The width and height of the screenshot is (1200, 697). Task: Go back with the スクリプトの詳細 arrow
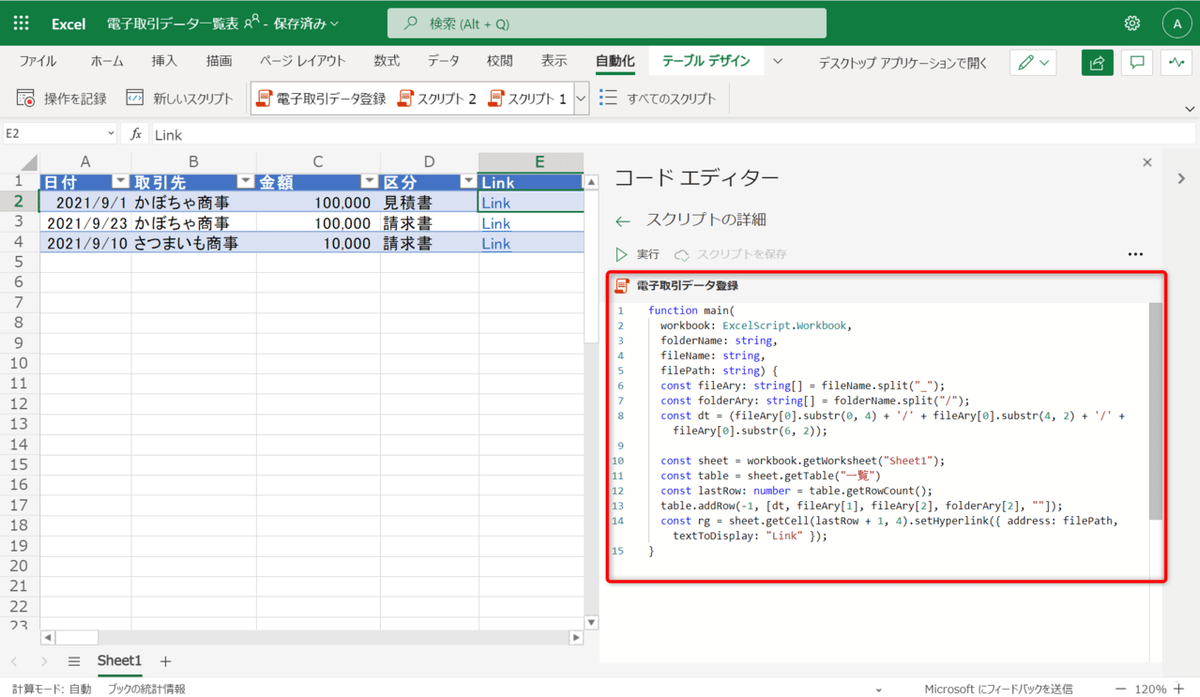623,220
